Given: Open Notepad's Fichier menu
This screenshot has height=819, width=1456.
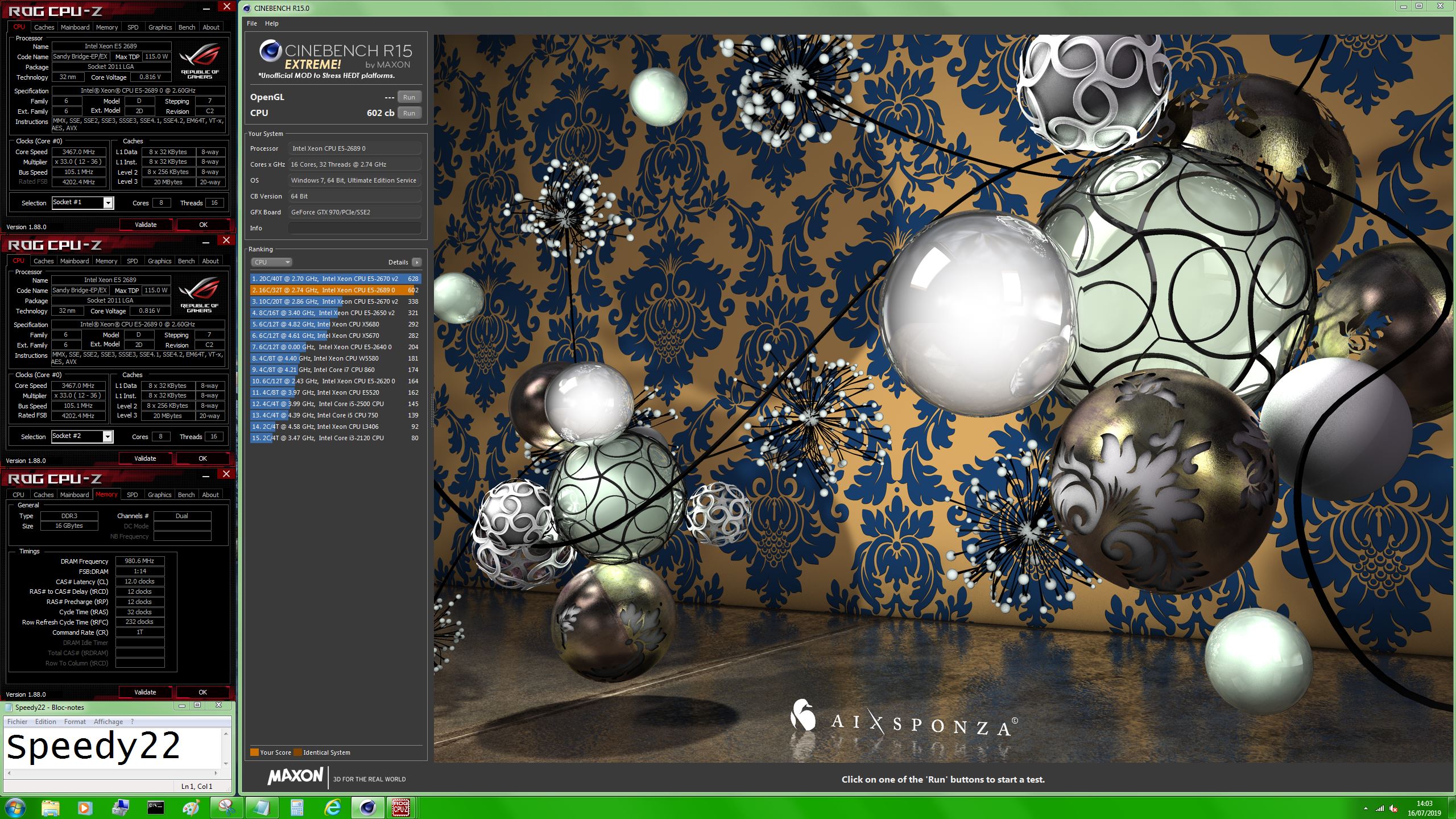Looking at the screenshot, I should (18, 722).
